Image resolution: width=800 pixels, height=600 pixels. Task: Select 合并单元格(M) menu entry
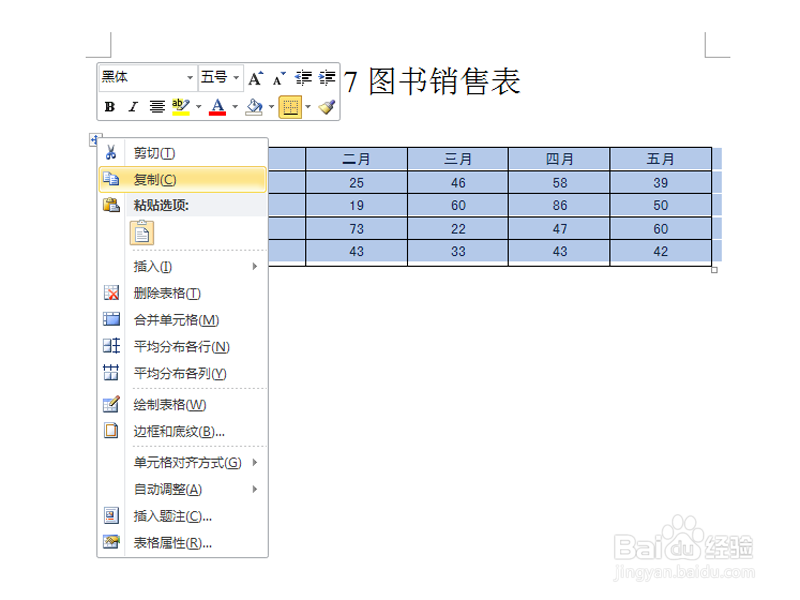point(183,320)
